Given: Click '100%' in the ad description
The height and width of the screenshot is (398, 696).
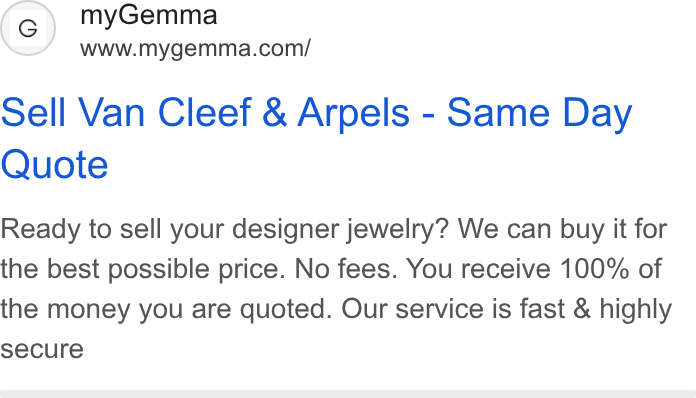Looking at the screenshot, I should click(594, 269).
